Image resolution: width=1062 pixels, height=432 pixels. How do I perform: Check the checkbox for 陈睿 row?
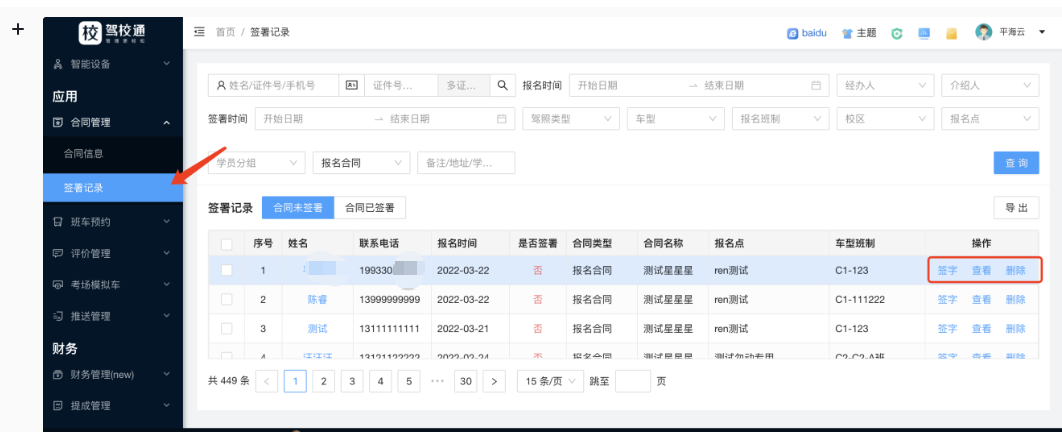226,299
